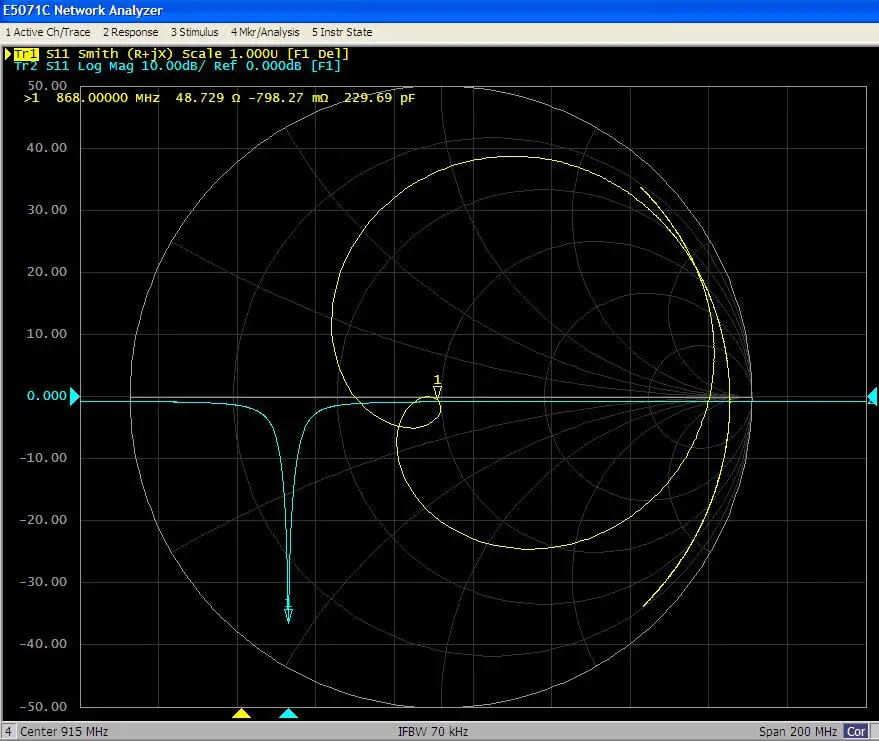The image size is (879, 741).
Task: Expand the 4 Mkr/Analysis menu
Action: point(265,32)
